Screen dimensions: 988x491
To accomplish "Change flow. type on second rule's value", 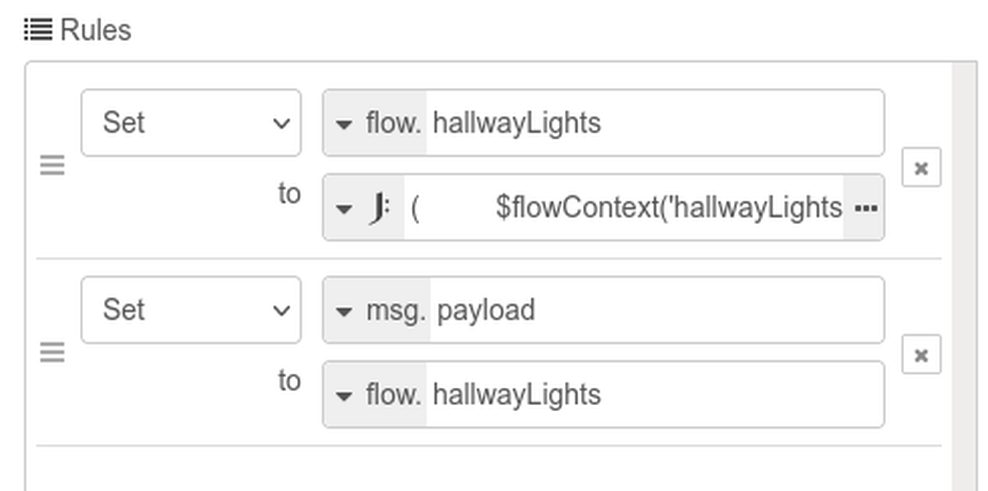I will pyautogui.click(x=376, y=395).
